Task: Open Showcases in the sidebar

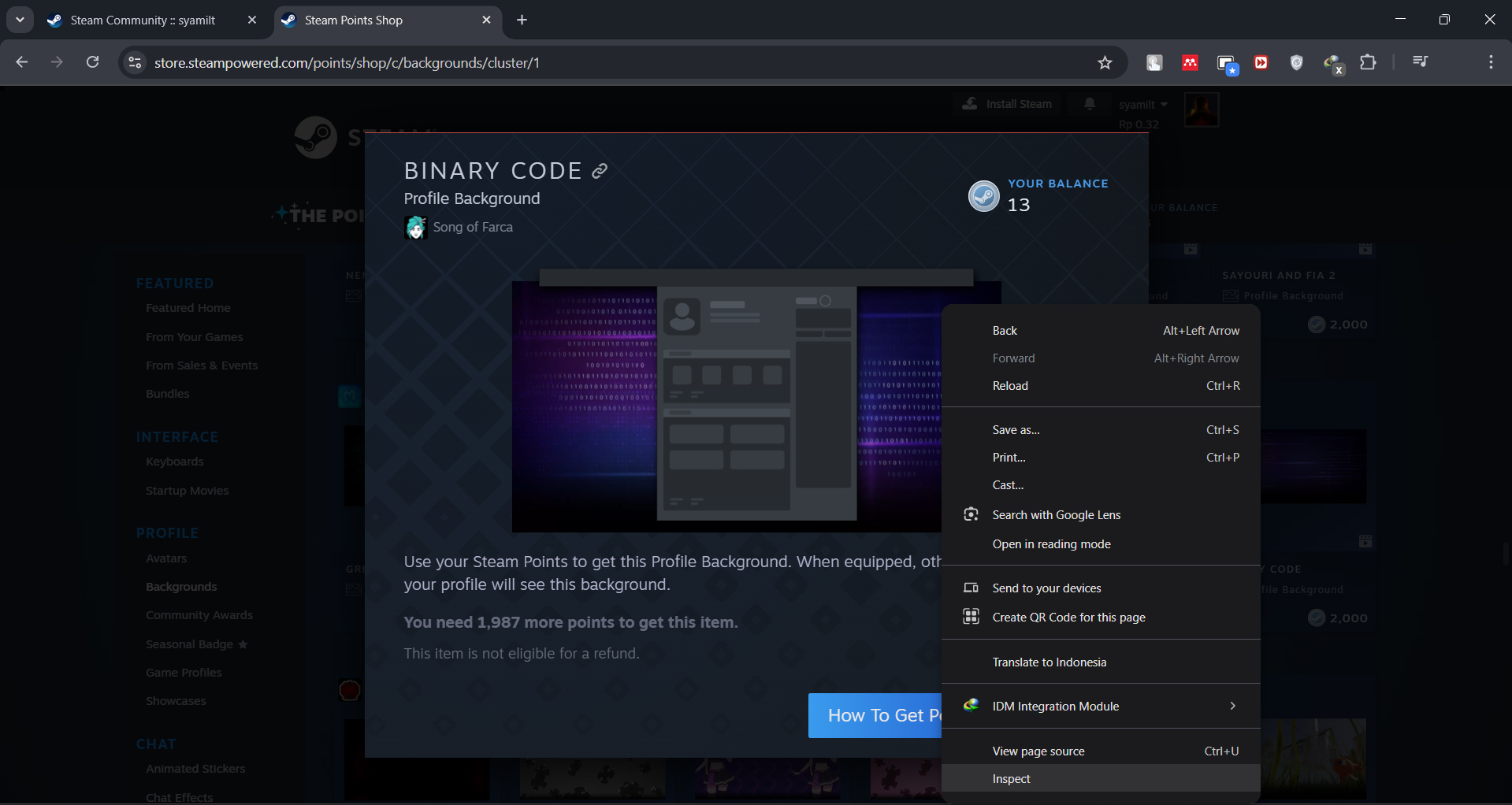Action: (x=176, y=701)
